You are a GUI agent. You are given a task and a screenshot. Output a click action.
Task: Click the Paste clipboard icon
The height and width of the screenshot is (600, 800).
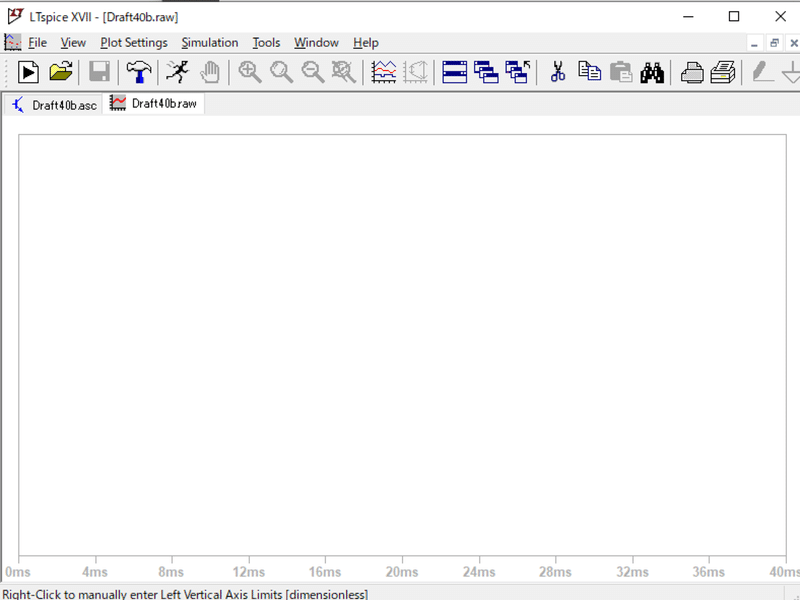point(621,72)
